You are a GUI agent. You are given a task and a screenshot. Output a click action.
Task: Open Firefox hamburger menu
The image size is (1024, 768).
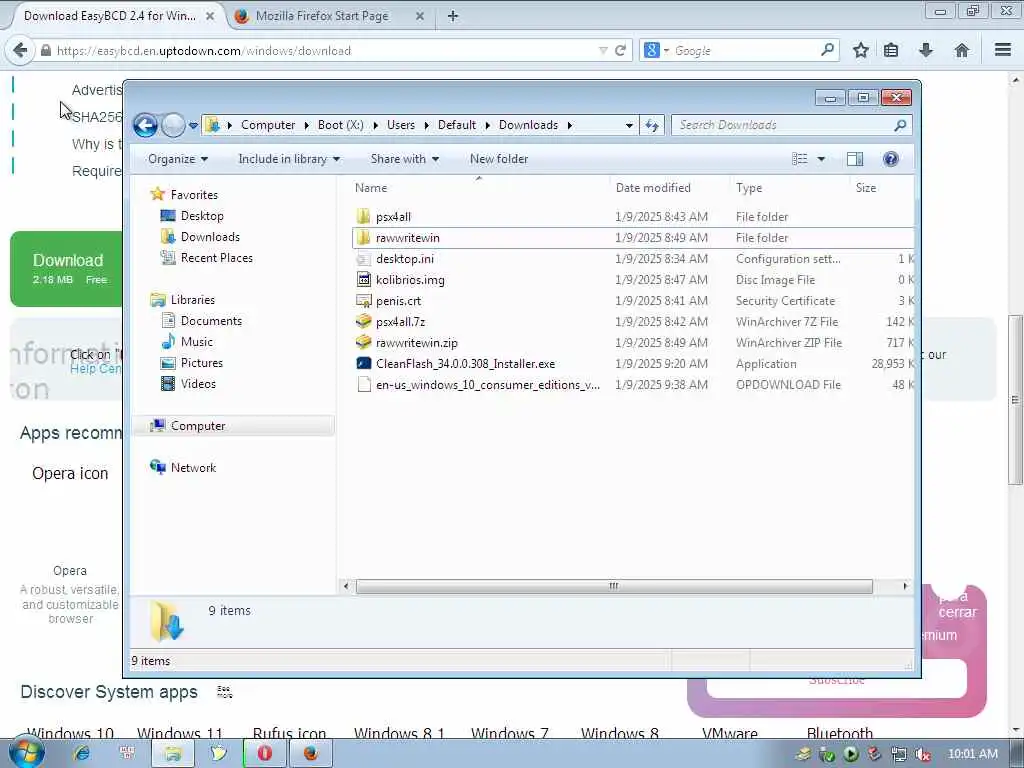click(x=1003, y=50)
